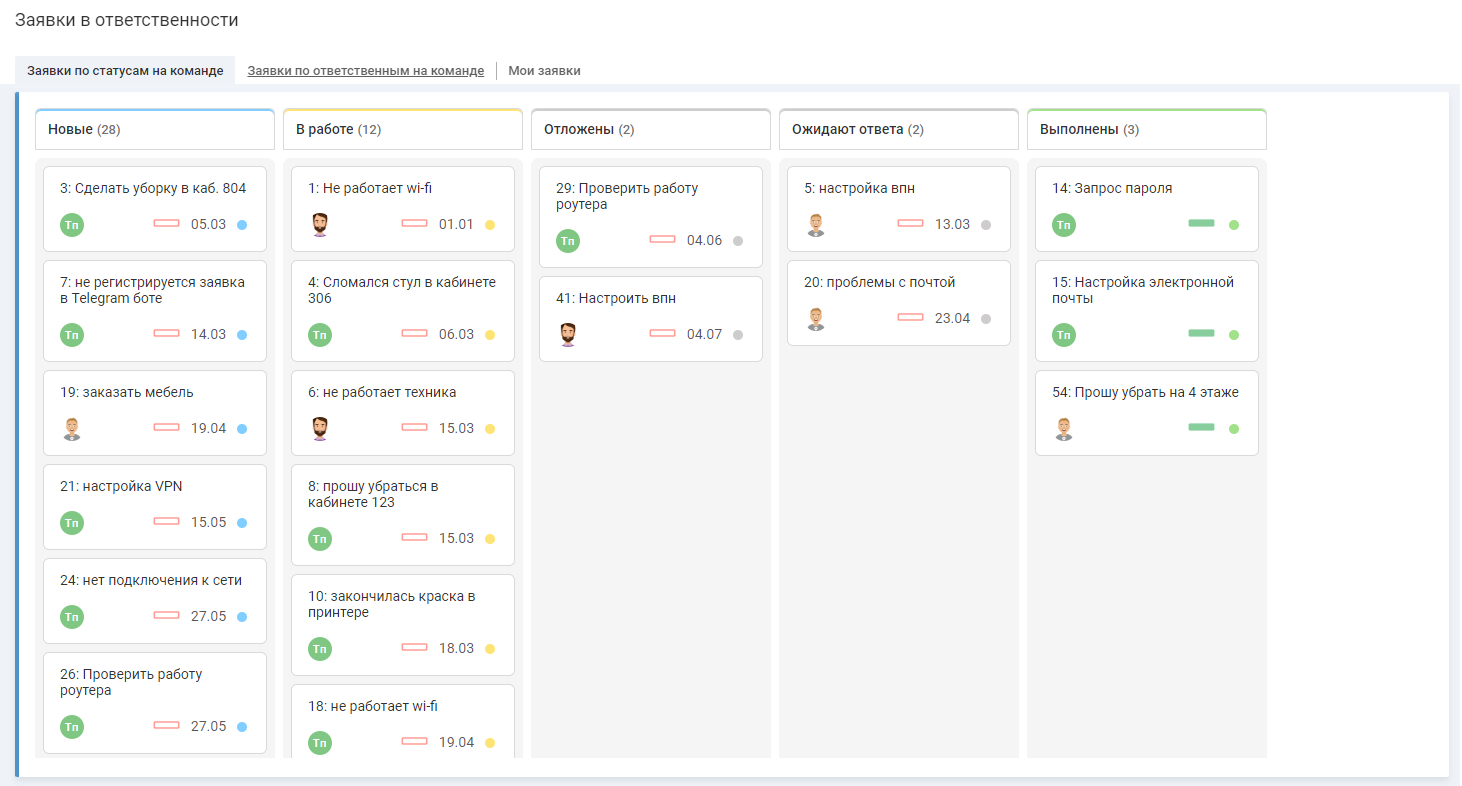Click gray status dot on ticket 20
The image size is (1462, 786).
986,319
